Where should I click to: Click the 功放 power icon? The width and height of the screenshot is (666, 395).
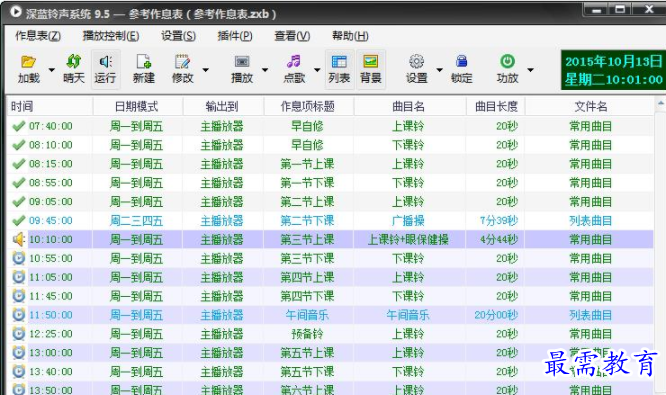(x=507, y=62)
